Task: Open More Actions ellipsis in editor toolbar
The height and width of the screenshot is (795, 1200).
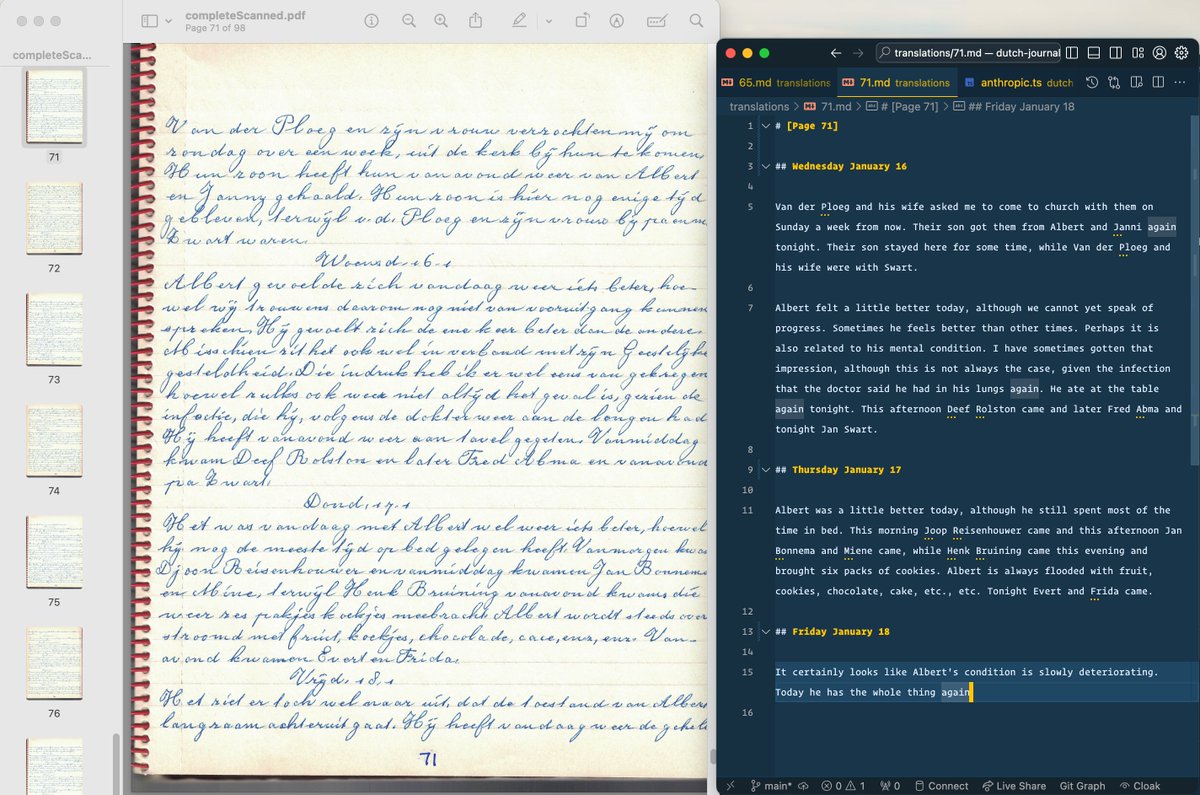Action: [1181, 83]
